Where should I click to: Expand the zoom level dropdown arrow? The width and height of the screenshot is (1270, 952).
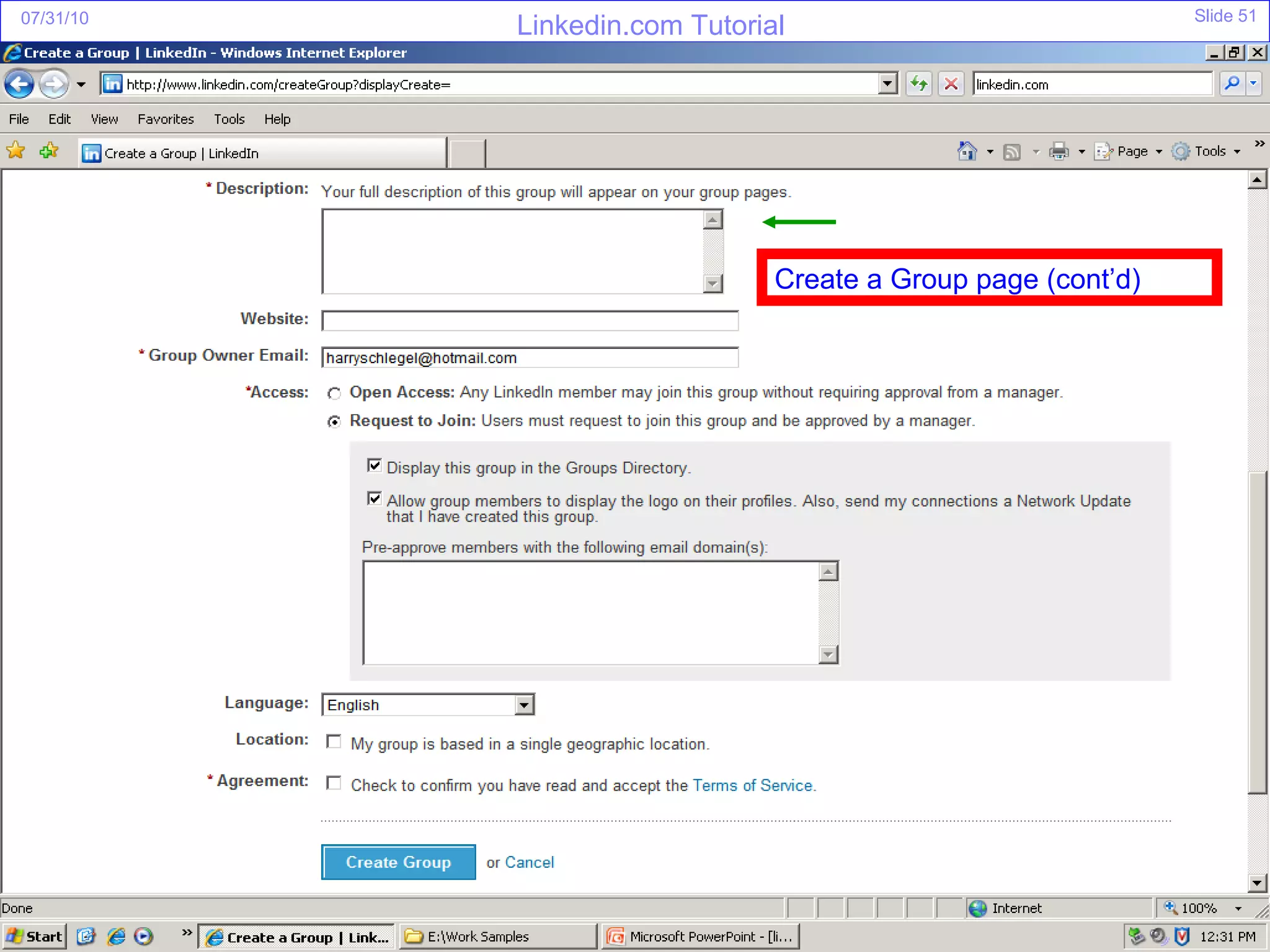[x=1238, y=909]
